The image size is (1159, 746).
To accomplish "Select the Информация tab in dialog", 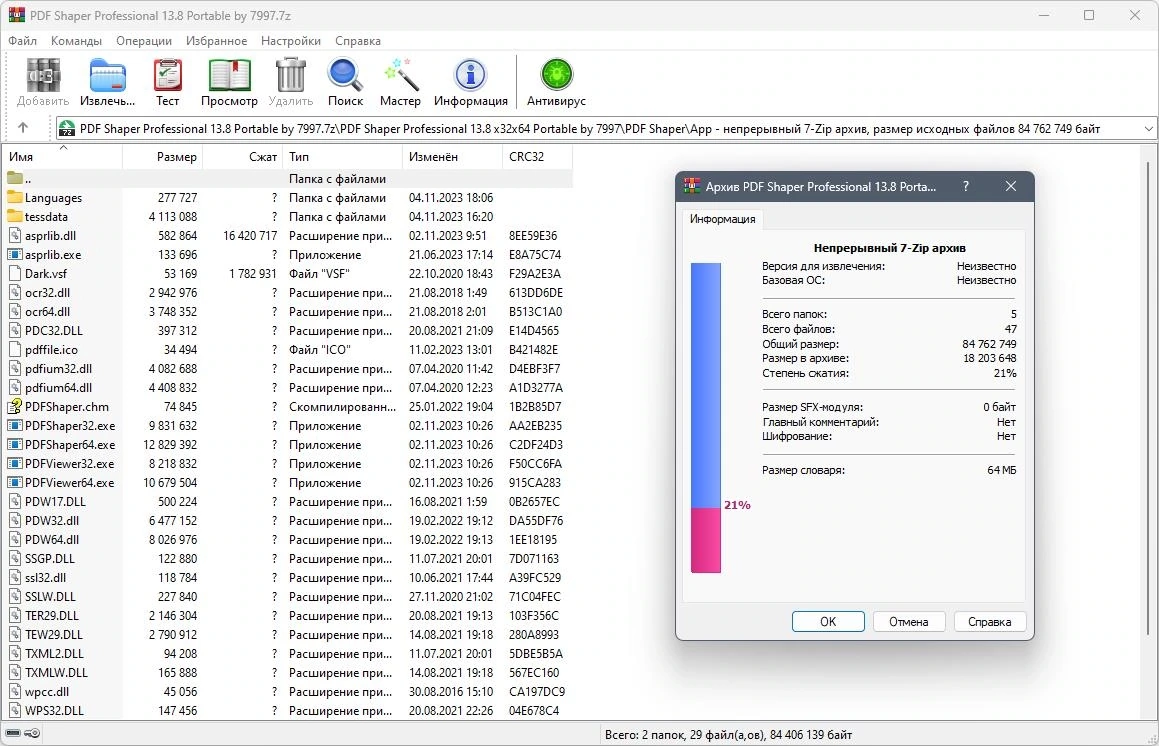I will click(x=723, y=219).
